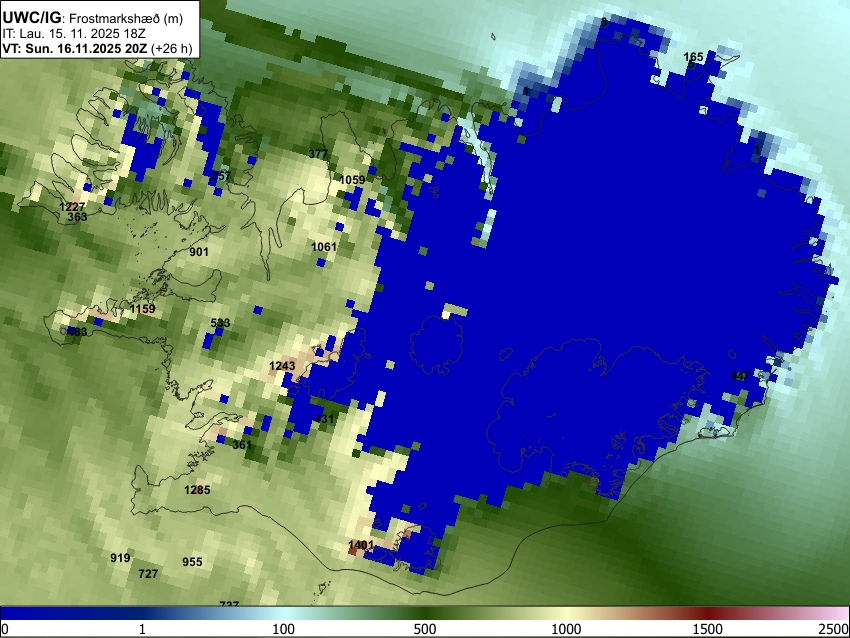
Task: Select the legend tick label 100
Action: click(284, 629)
